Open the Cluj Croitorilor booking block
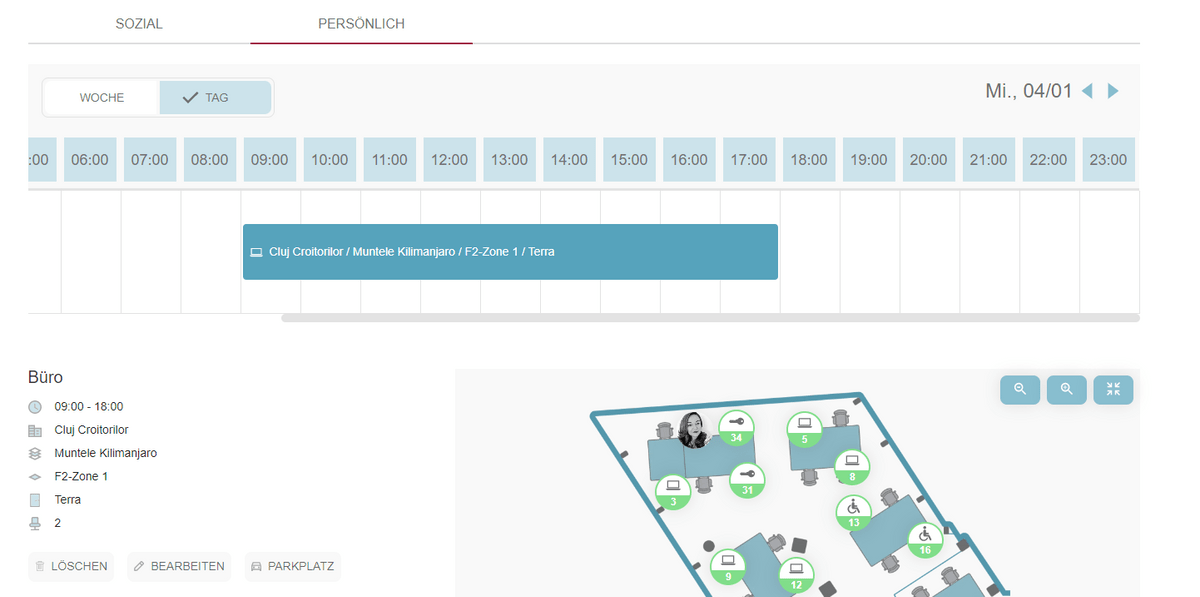The width and height of the screenshot is (1200, 597). pyautogui.click(x=510, y=252)
